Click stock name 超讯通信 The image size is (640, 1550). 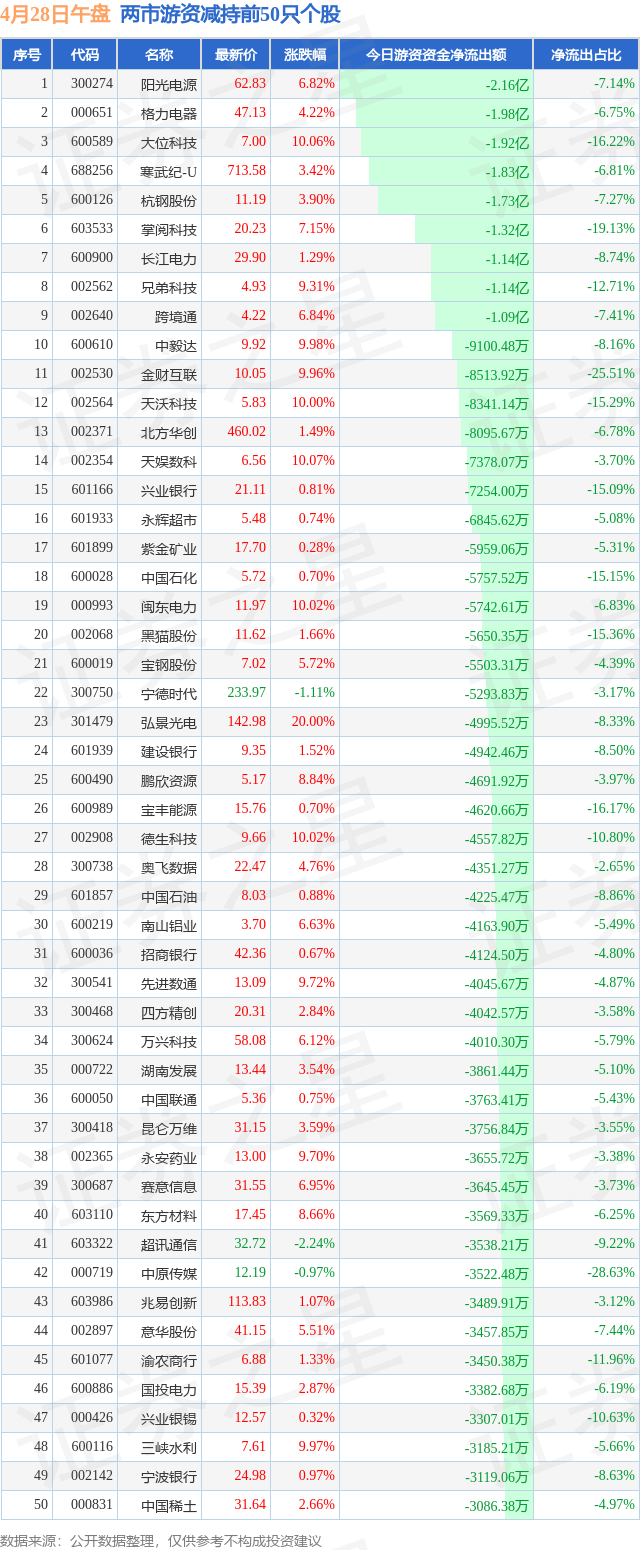[169, 1244]
